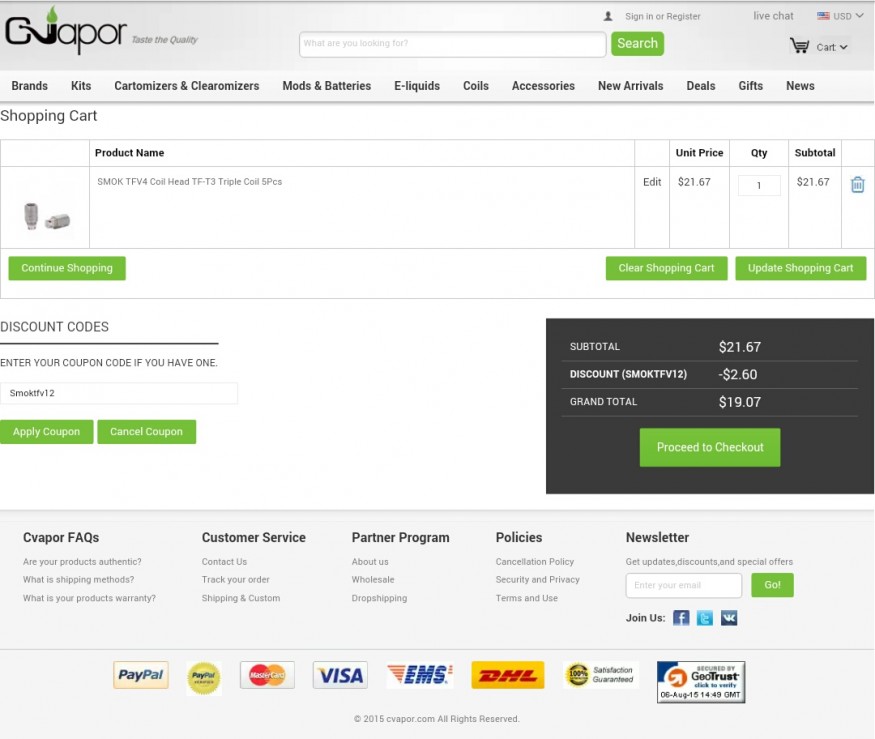Open the E-liquids menu

[417, 86]
